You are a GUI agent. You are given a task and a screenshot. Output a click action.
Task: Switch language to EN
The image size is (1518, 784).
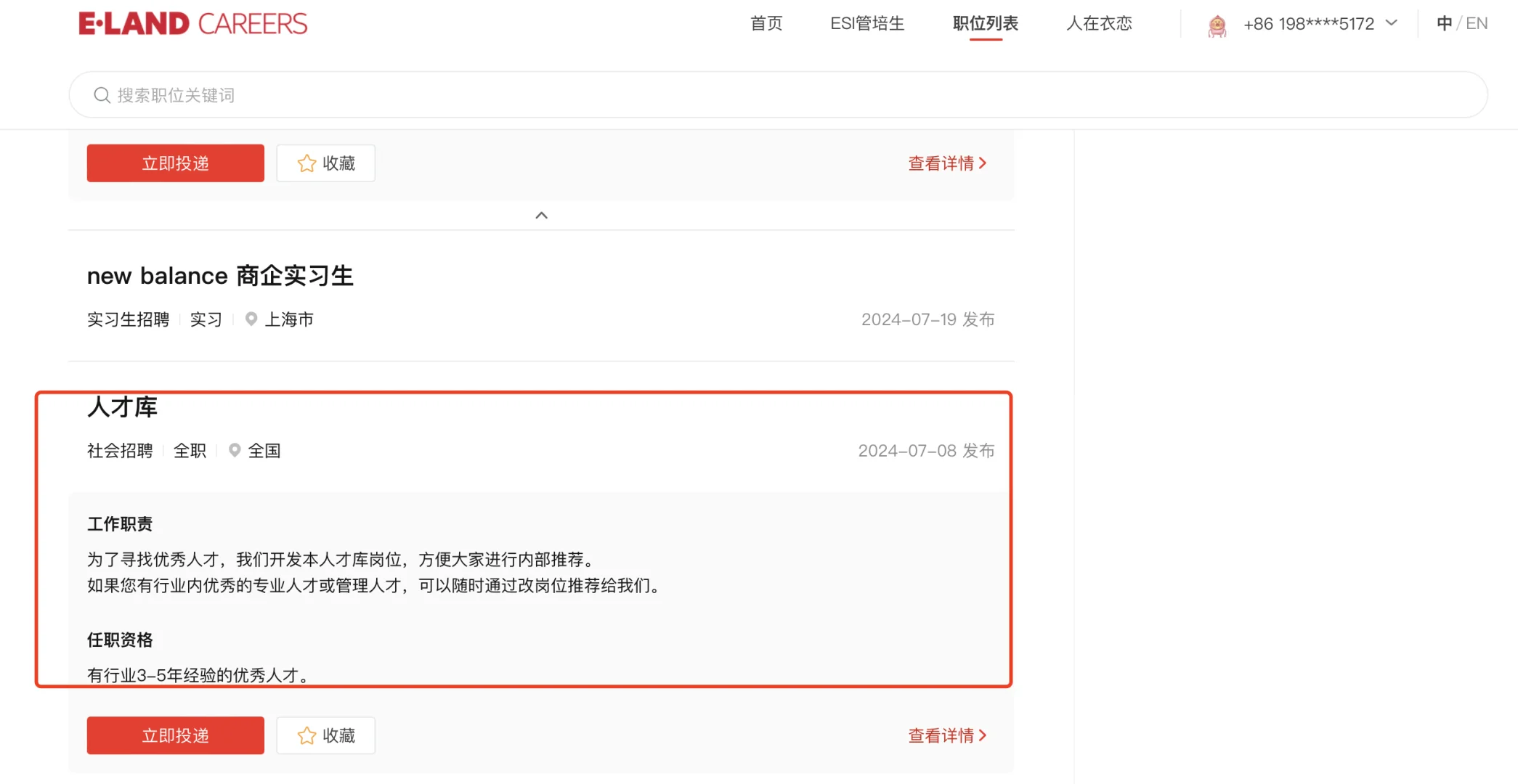(1477, 23)
